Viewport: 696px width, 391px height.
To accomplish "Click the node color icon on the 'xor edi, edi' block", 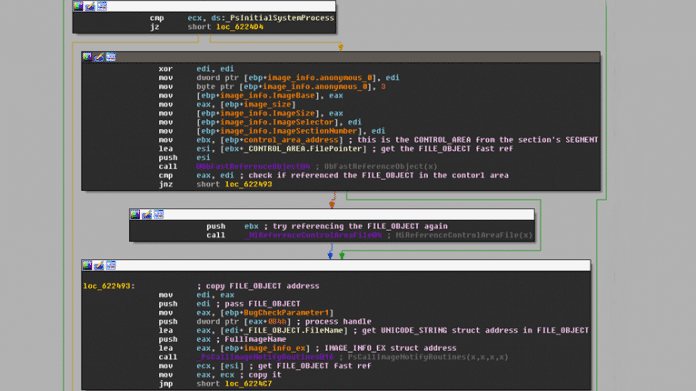I will (87, 57).
